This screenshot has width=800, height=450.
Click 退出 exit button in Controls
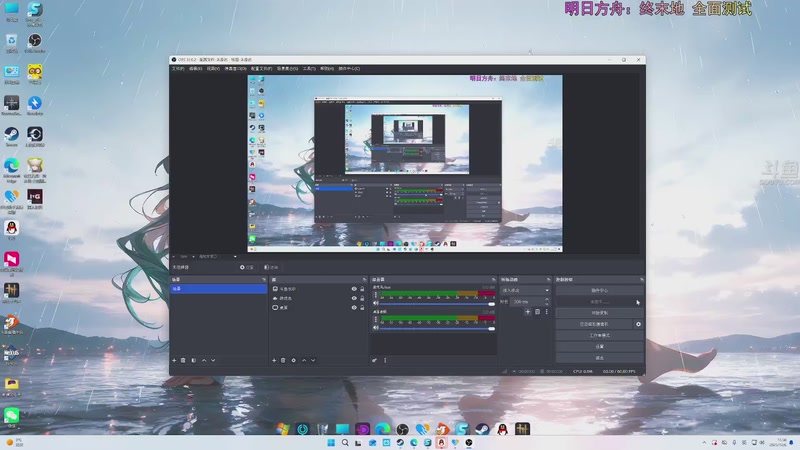pos(599,358)
